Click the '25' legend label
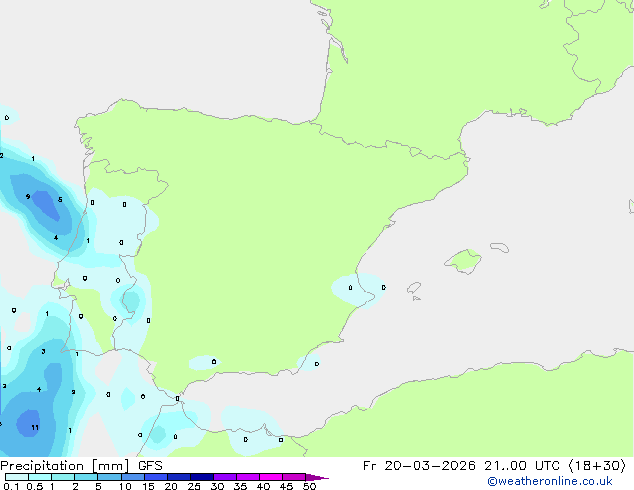Image resolution: width=634 pixels, height=490 pixels. click(x=194, y=486)
